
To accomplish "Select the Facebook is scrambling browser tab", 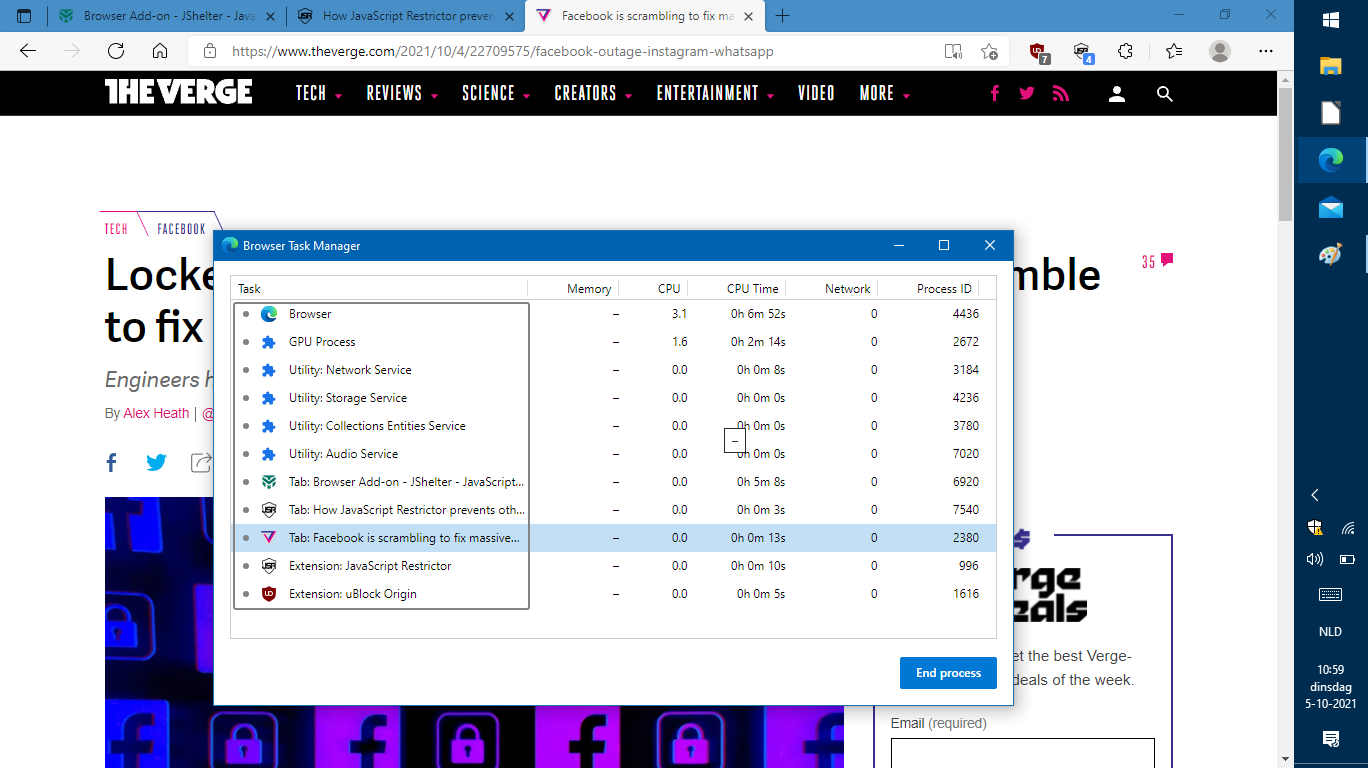I will point(645,16).
